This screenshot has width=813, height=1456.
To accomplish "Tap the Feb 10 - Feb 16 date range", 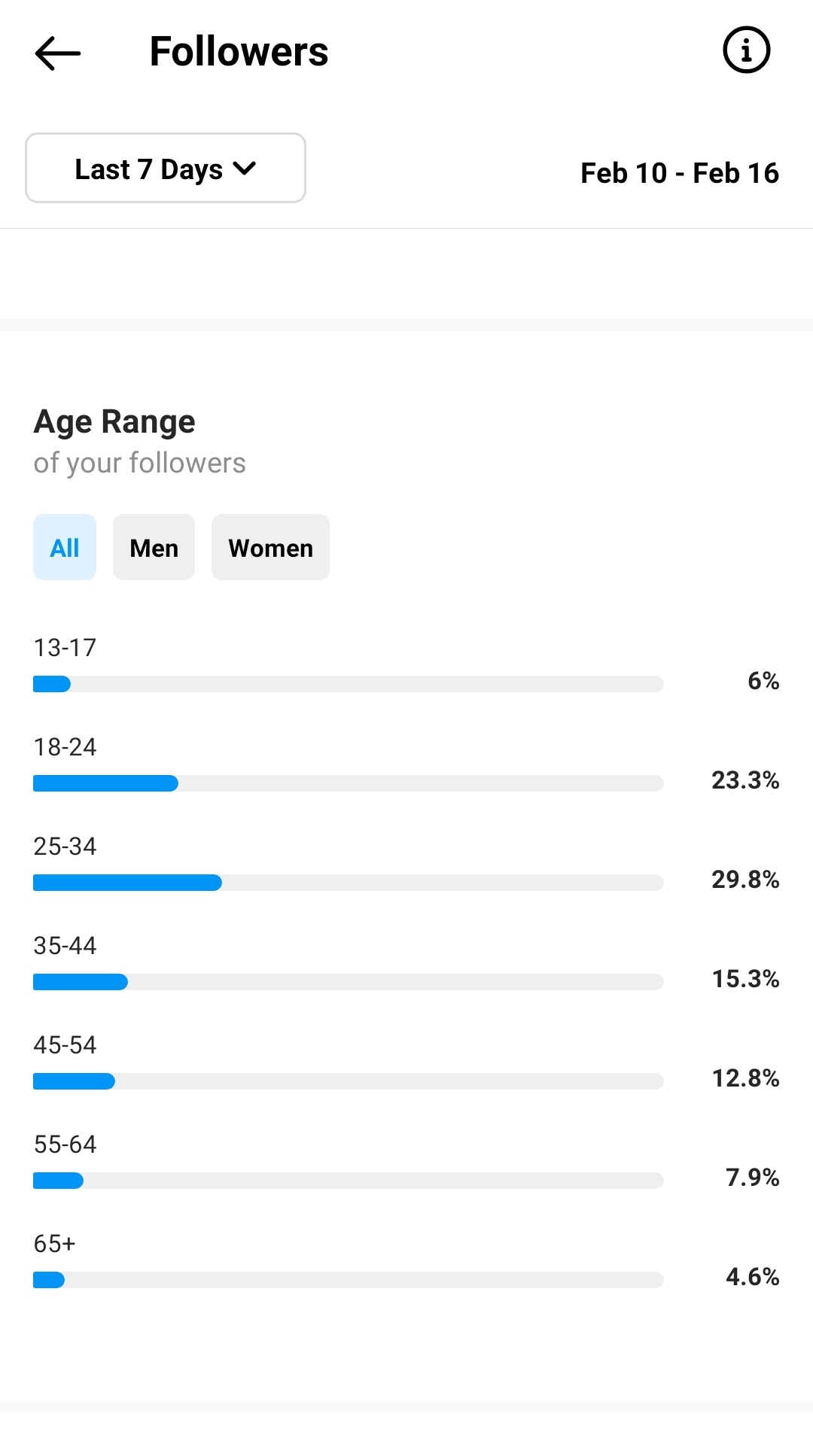I will tap(680, 173).
